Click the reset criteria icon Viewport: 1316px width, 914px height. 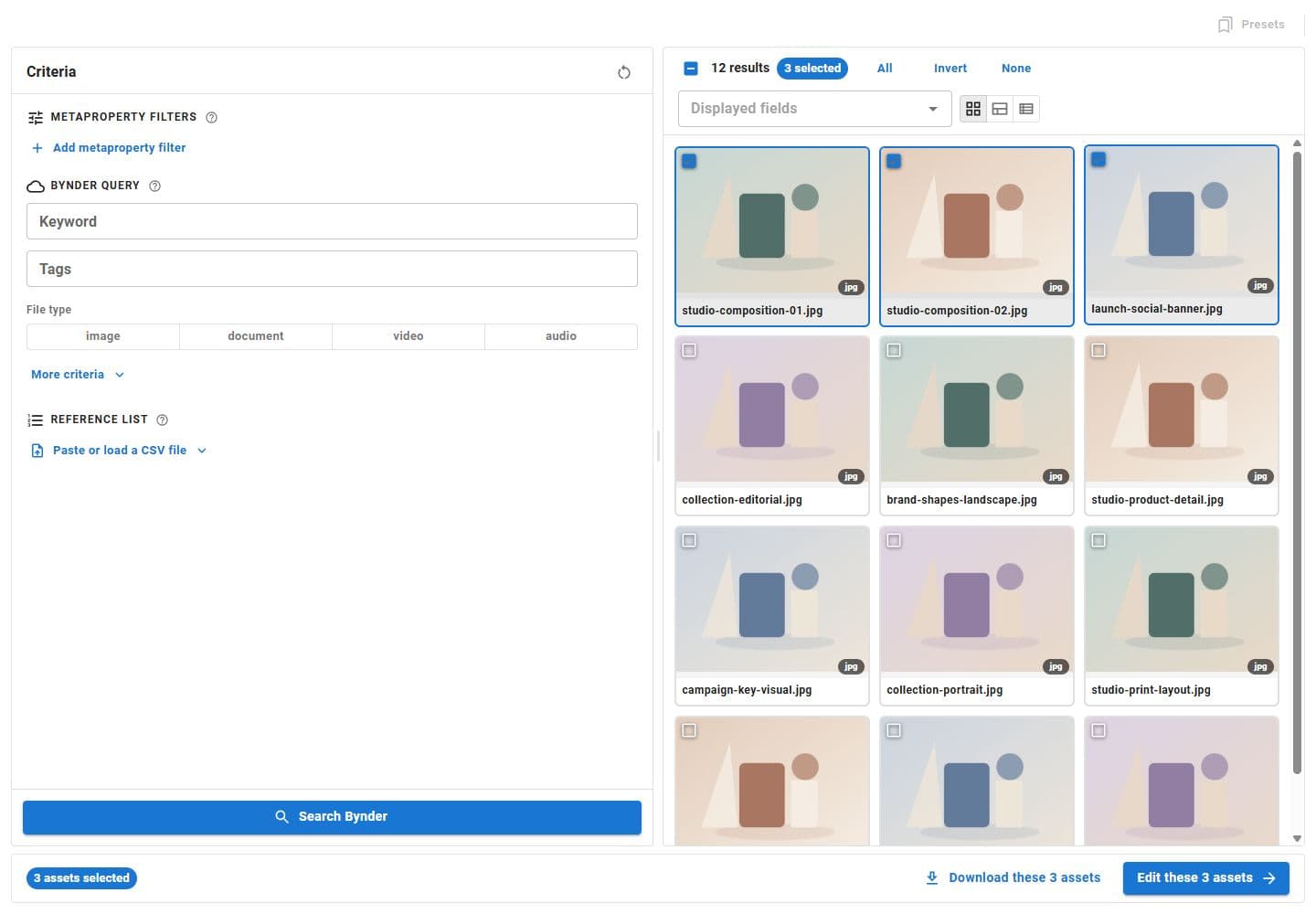point(624,72)
